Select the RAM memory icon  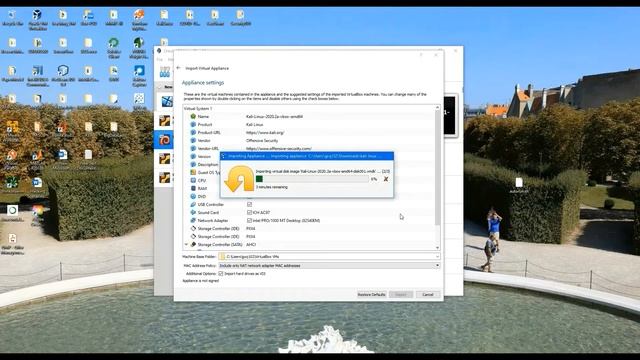[x=193, y=188]
